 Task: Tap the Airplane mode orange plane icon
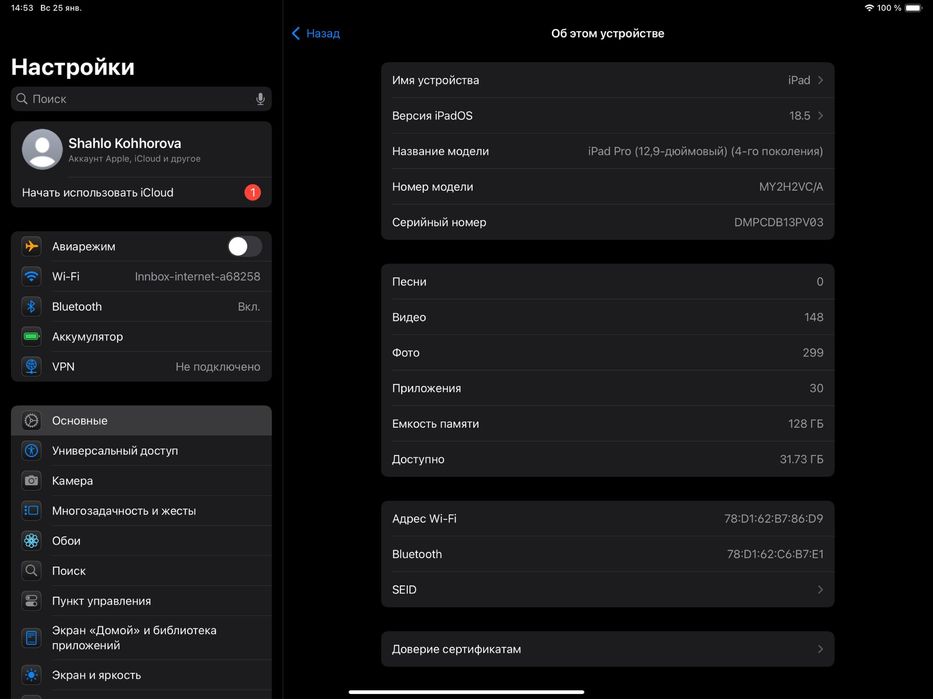[32, 246]
